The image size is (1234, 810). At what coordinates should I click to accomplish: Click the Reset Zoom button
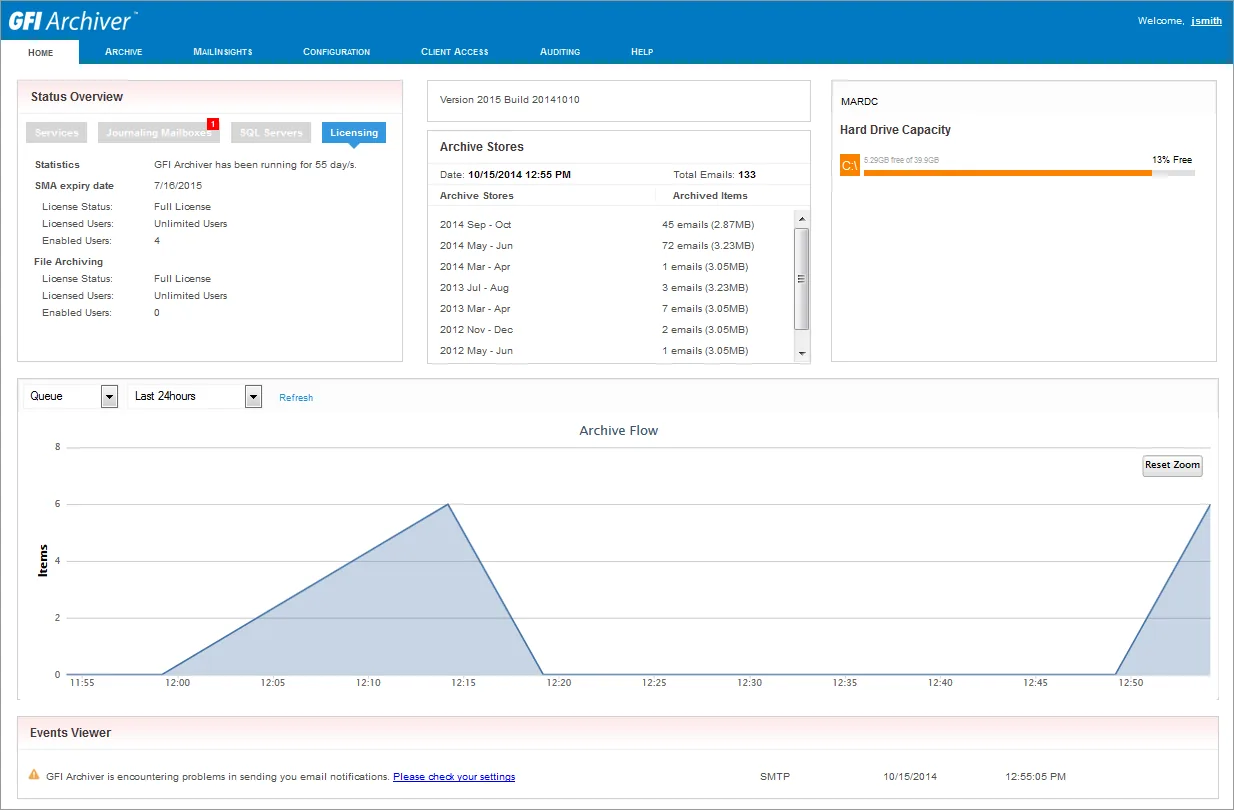pos(1172,465)
